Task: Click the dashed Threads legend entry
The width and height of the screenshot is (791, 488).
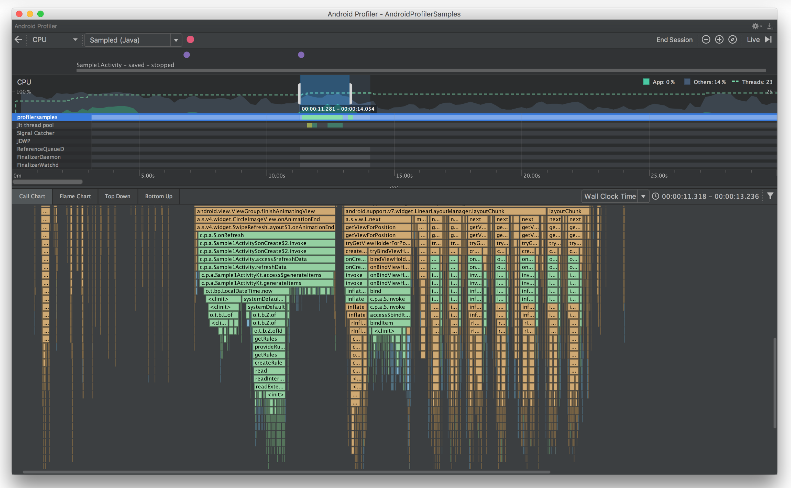Action: tap(752, 82)
